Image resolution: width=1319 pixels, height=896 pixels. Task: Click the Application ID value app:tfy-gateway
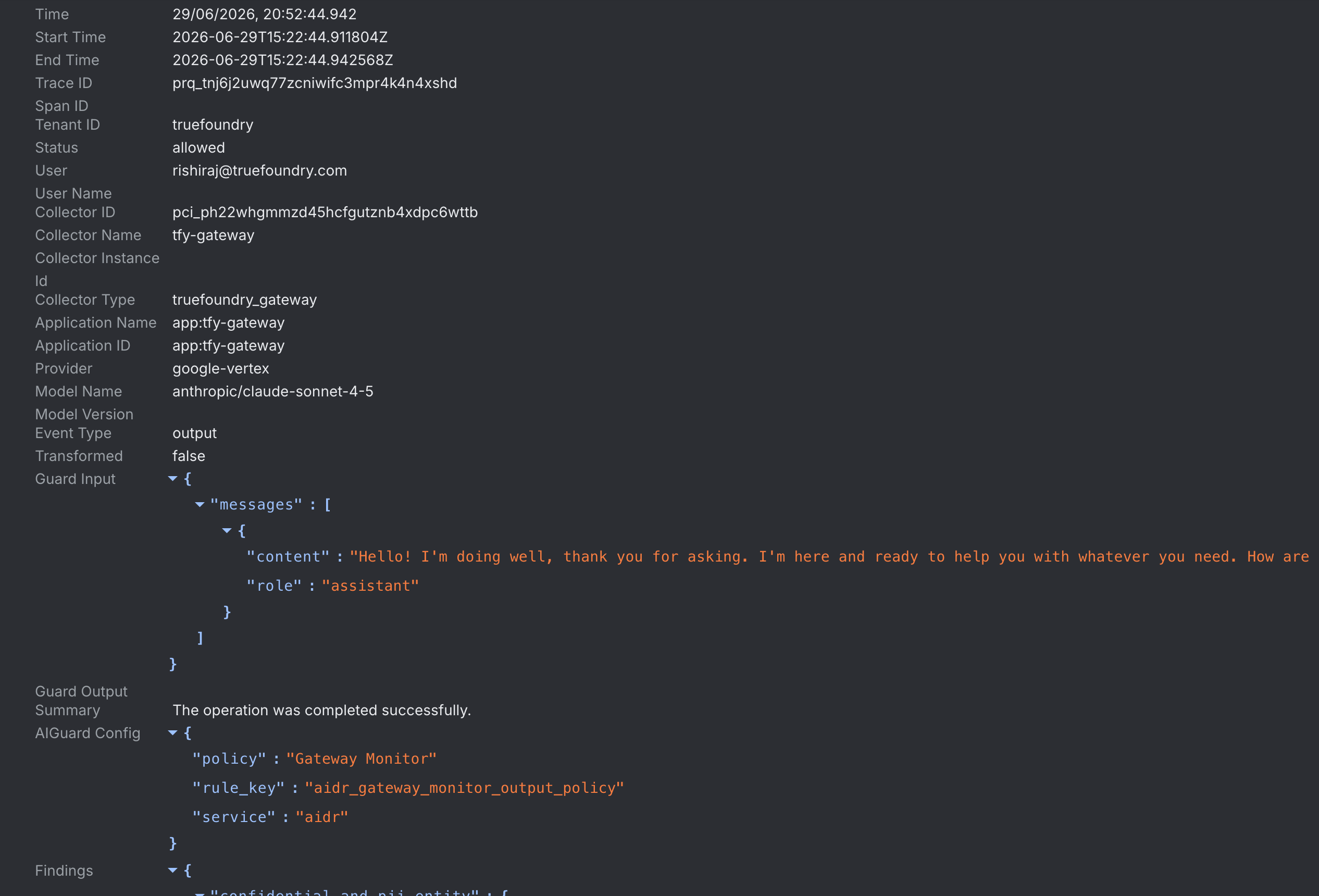tap(229, 345)
